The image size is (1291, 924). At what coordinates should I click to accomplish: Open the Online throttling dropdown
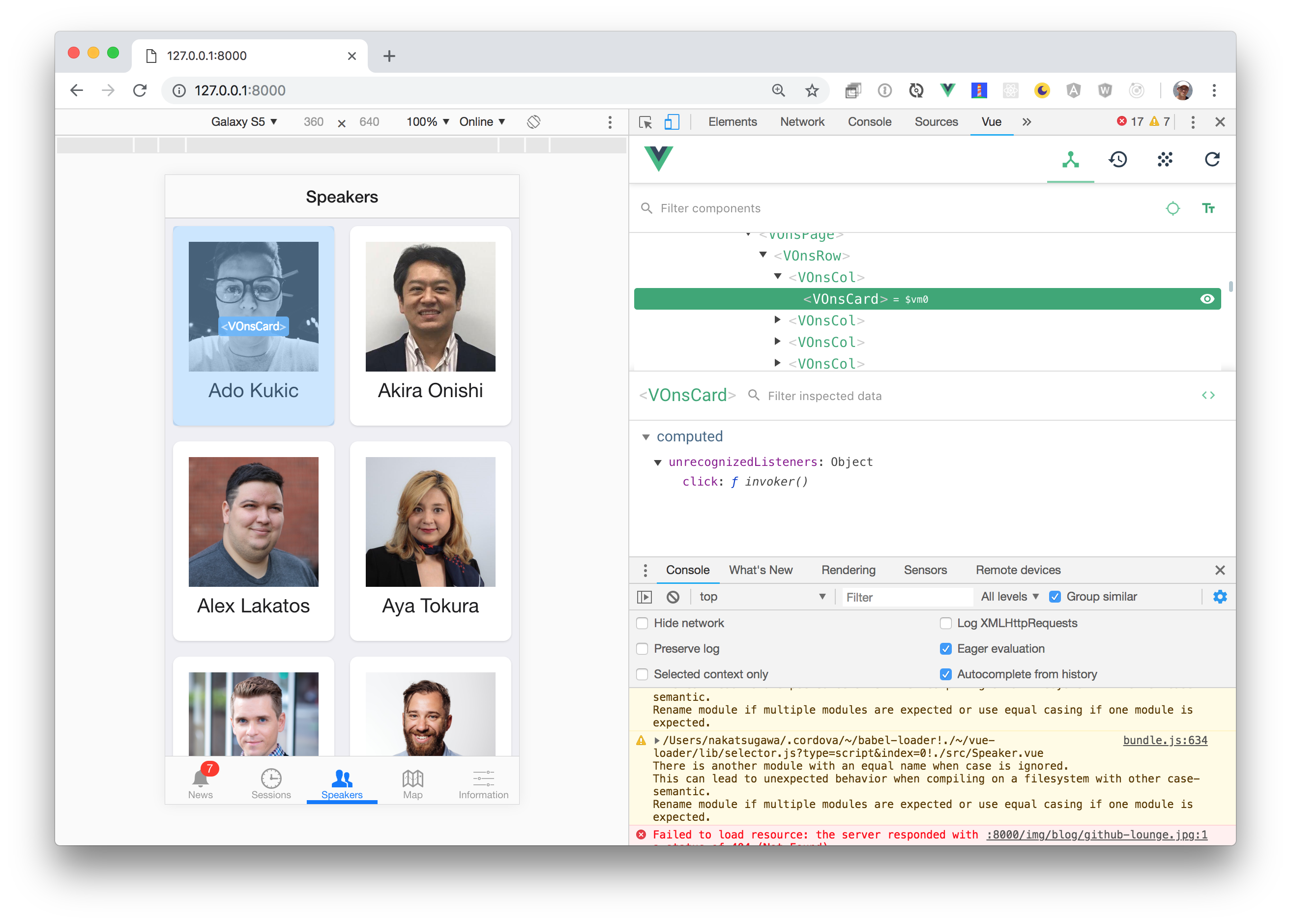[482, 122]
